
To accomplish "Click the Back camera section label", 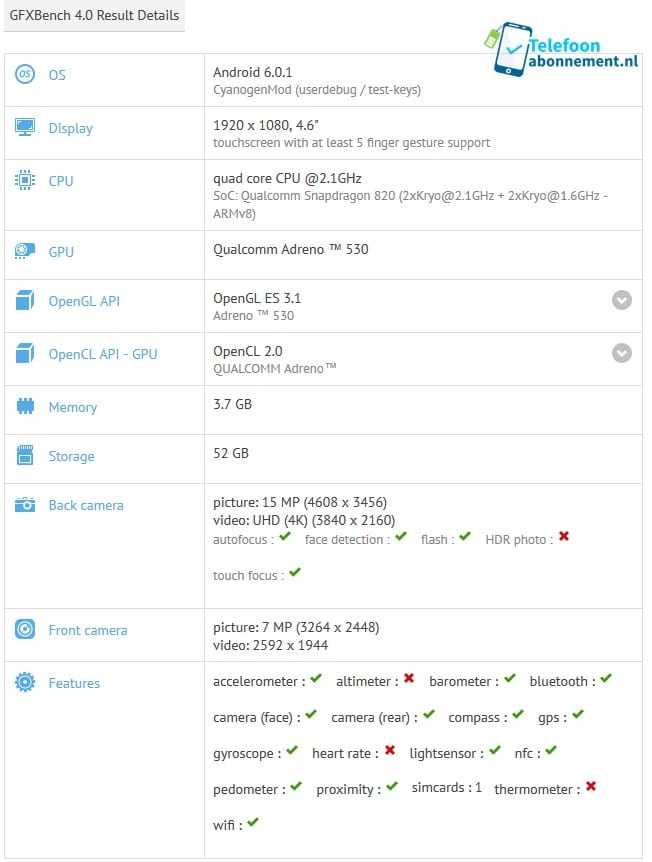I will (x=86, y=505).
